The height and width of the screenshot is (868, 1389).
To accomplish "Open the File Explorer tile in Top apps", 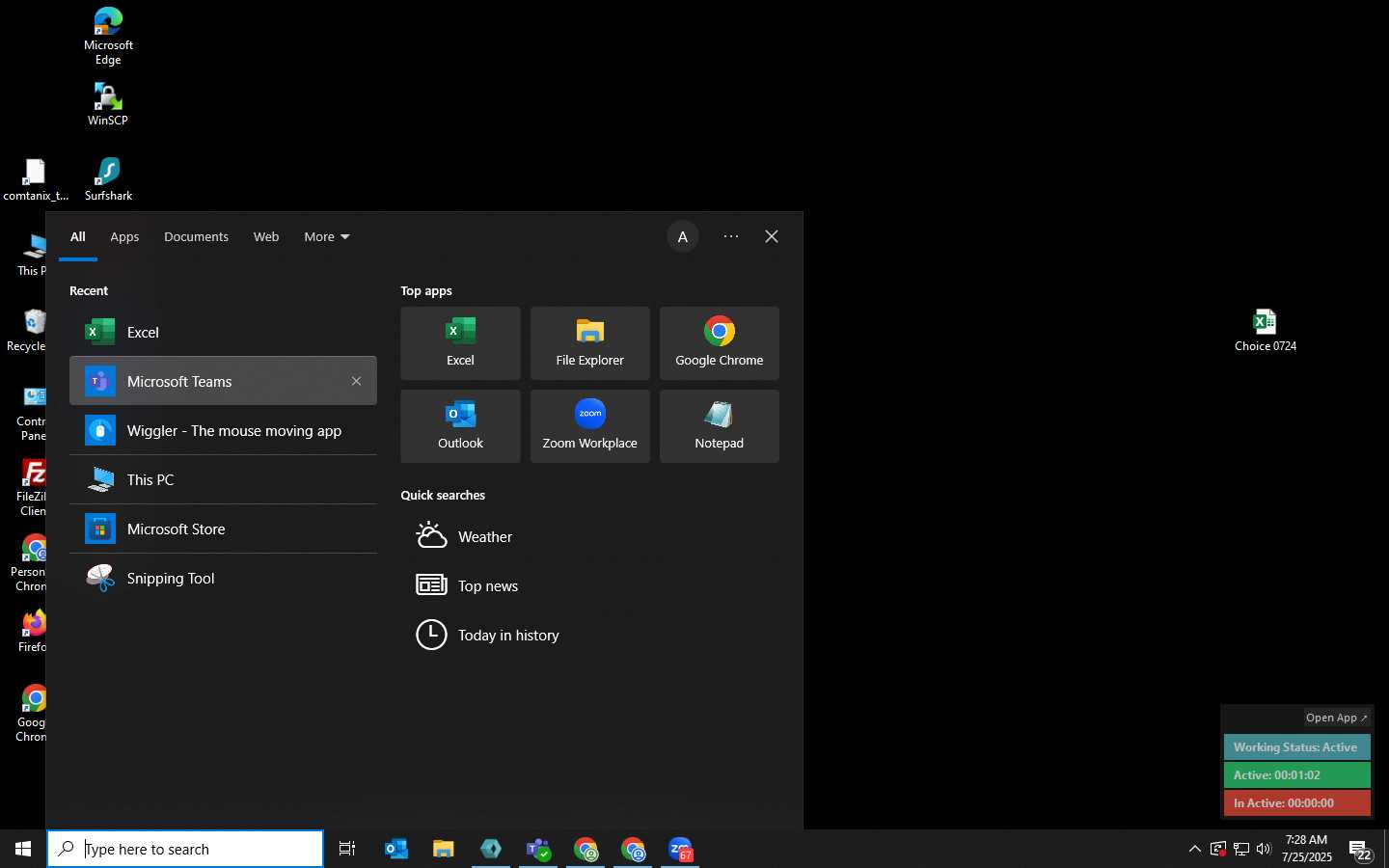I will point(590,343).
